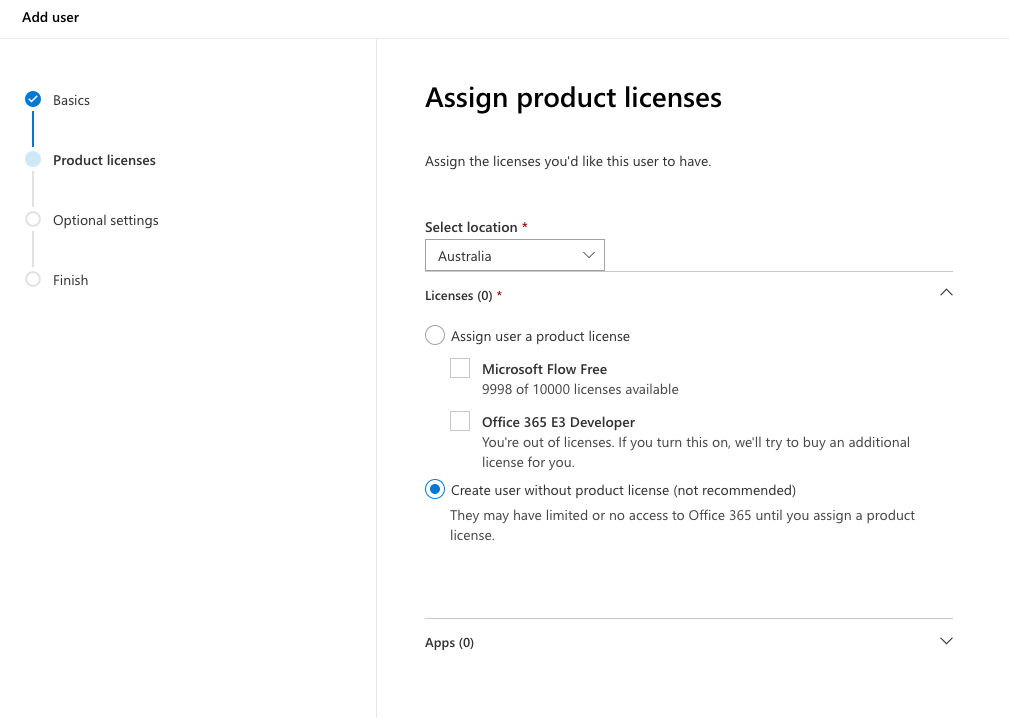Click the Product licenses step circle
The width and height of the screenshot is (1009, 718).
33,160
